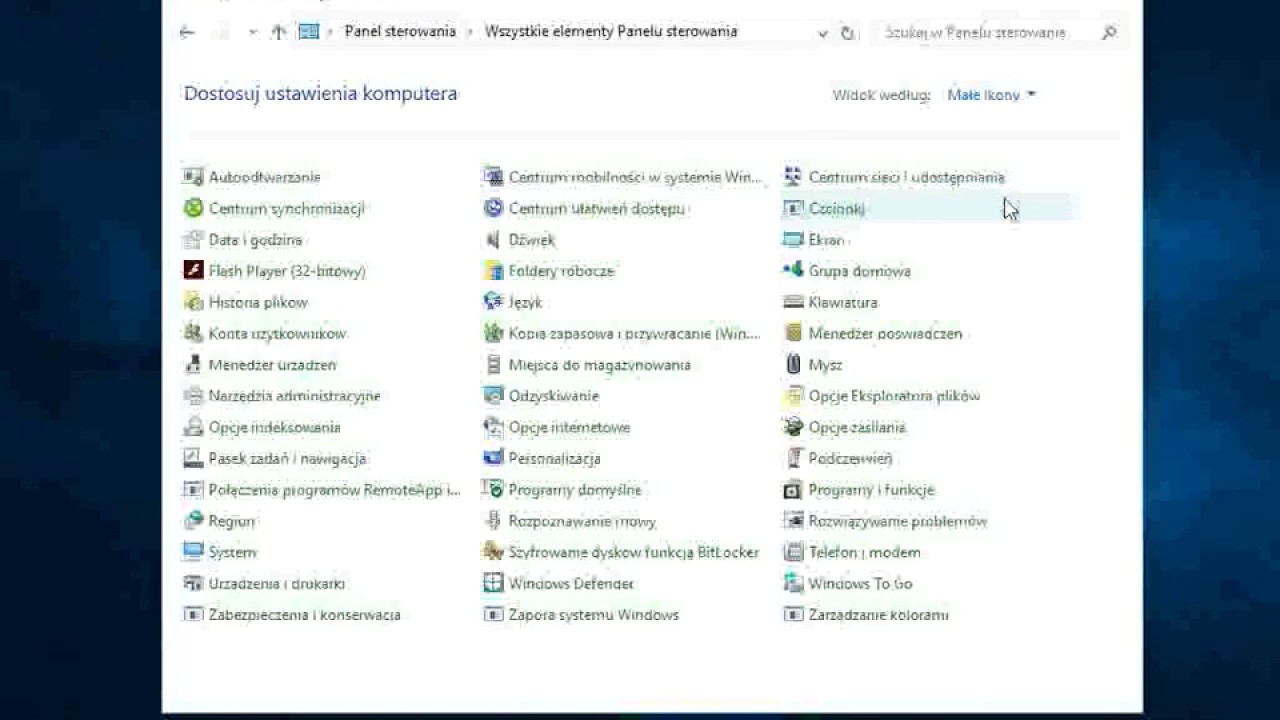
Task: Open the Menedżer urządzeń icon
Action: 193,365
